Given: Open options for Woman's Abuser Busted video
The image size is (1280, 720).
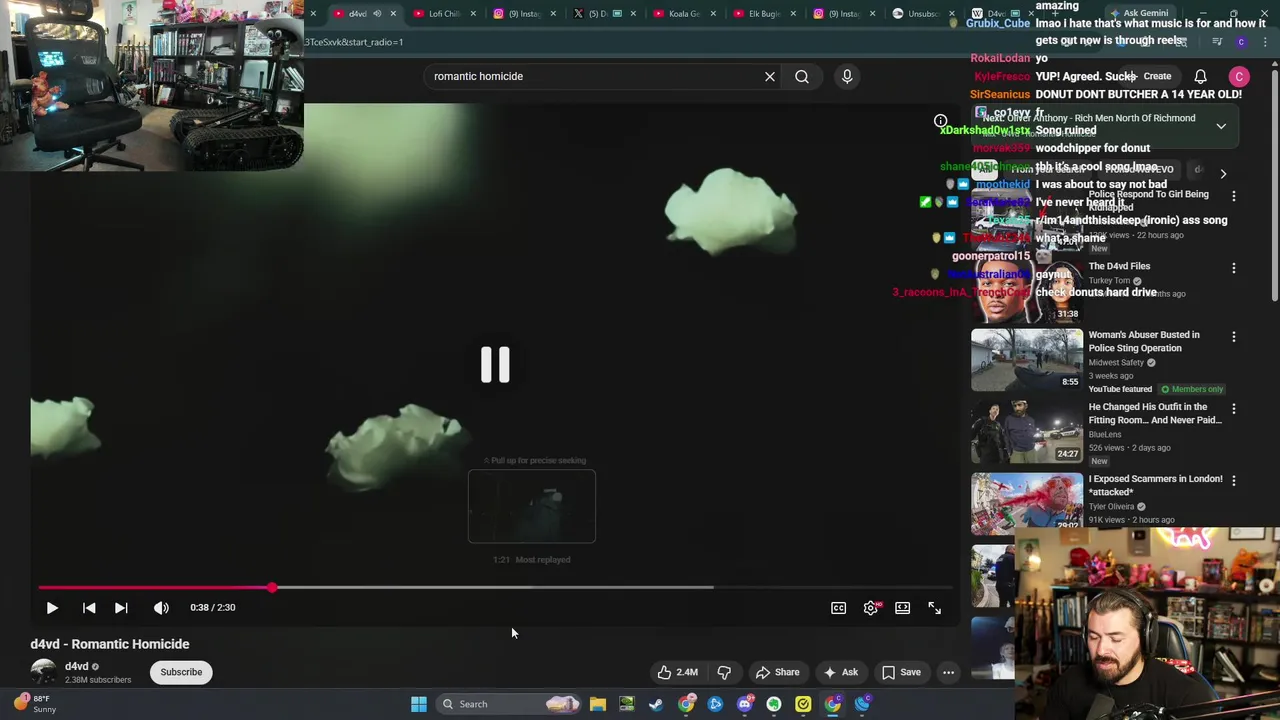Looking at the screenshot, I should (1233, 337).
